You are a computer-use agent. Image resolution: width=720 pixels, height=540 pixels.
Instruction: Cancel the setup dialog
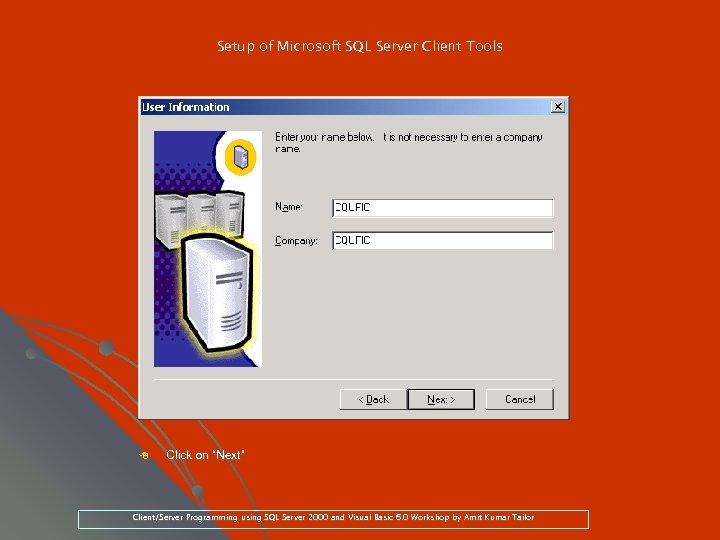pyautogui.click(x=520, y=399)
